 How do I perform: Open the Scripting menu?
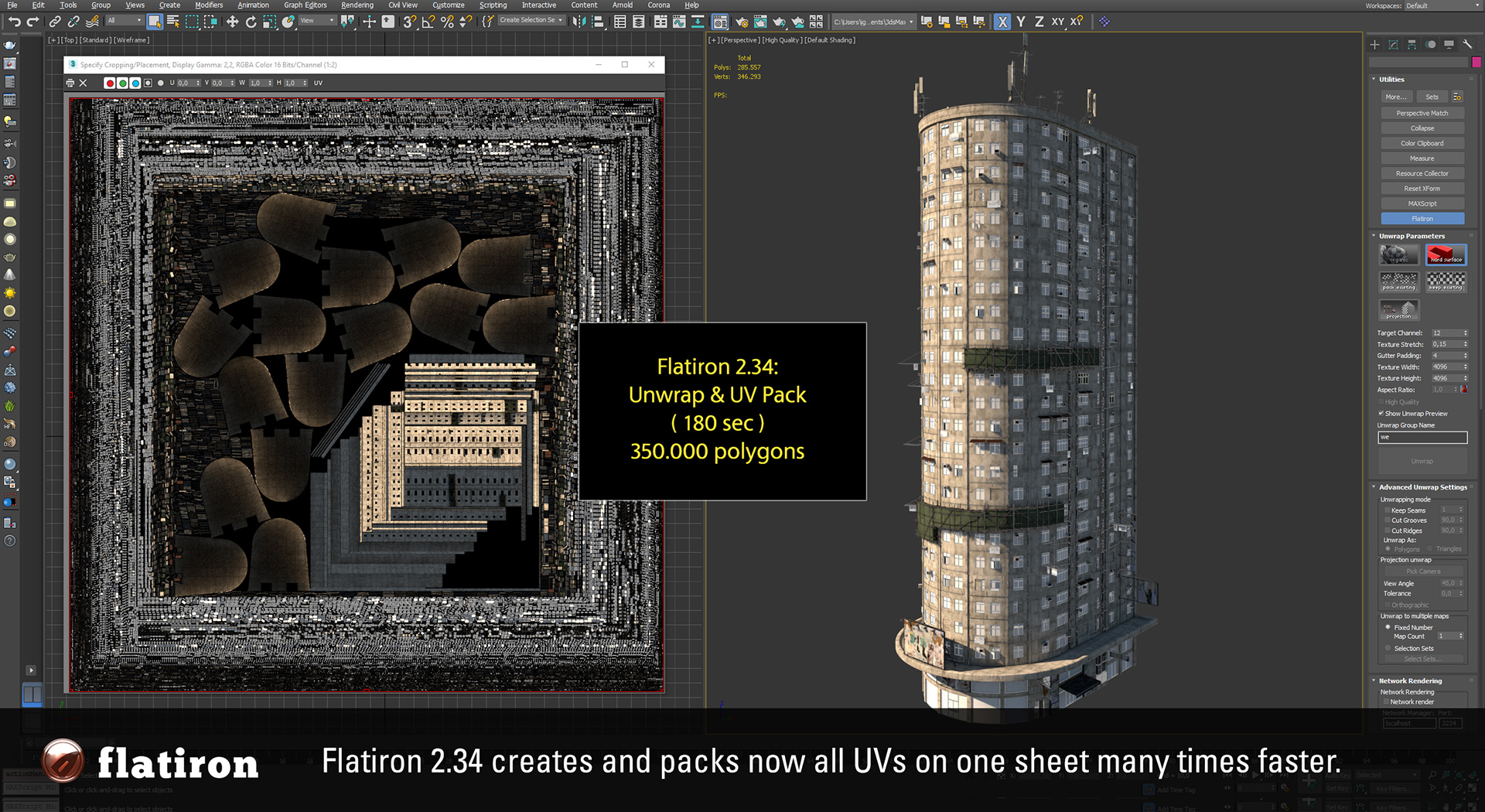click(493, 5)
